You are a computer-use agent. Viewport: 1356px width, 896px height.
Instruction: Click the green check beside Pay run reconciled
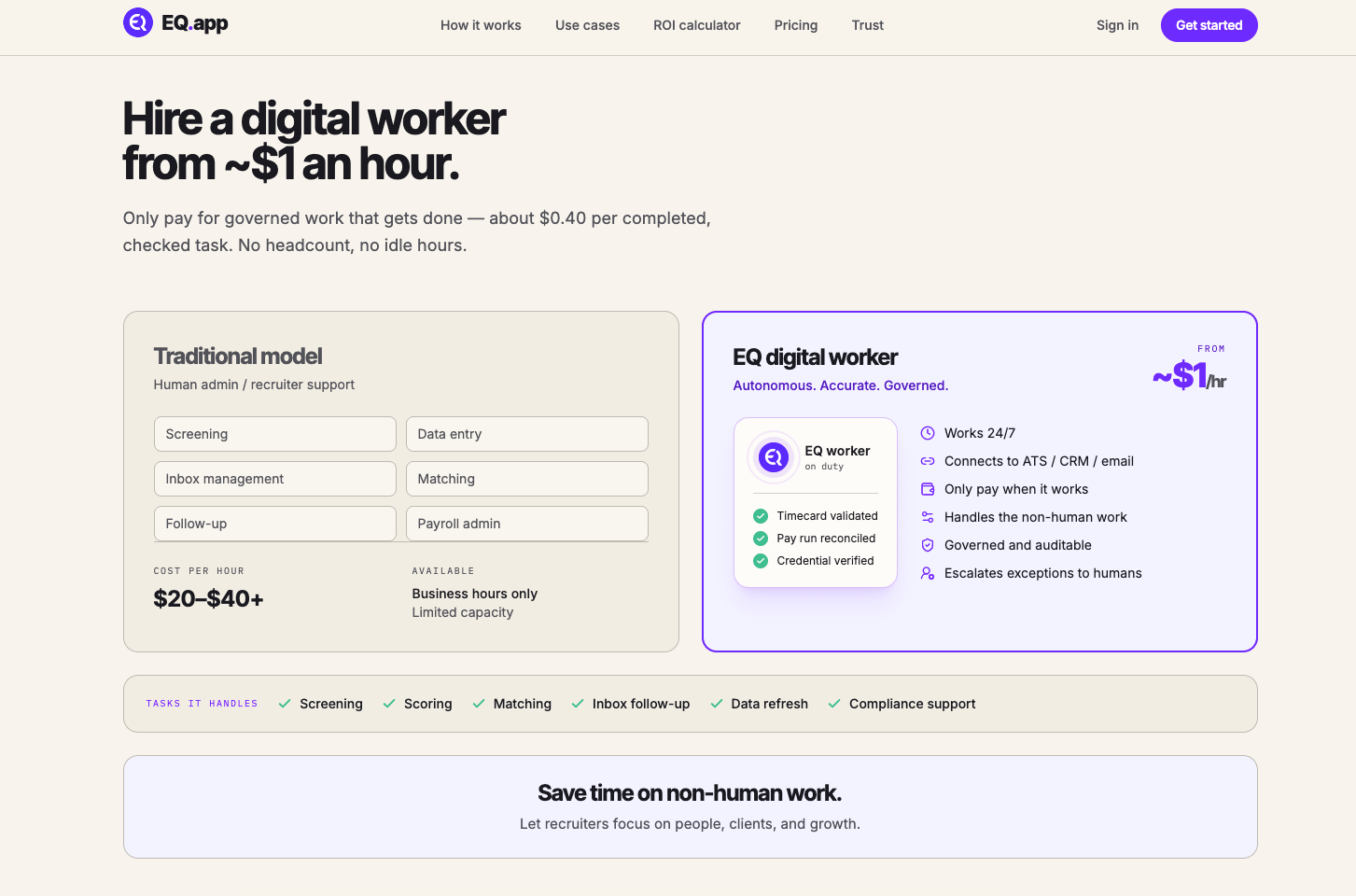coord(761,539)
